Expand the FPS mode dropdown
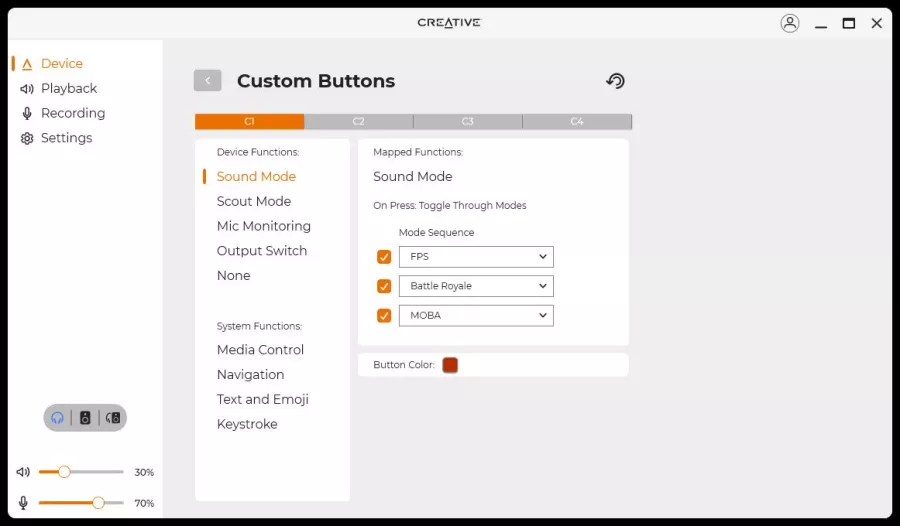Image resolution: width=900 pixels, height=526 pixels. tap(476, 257)
